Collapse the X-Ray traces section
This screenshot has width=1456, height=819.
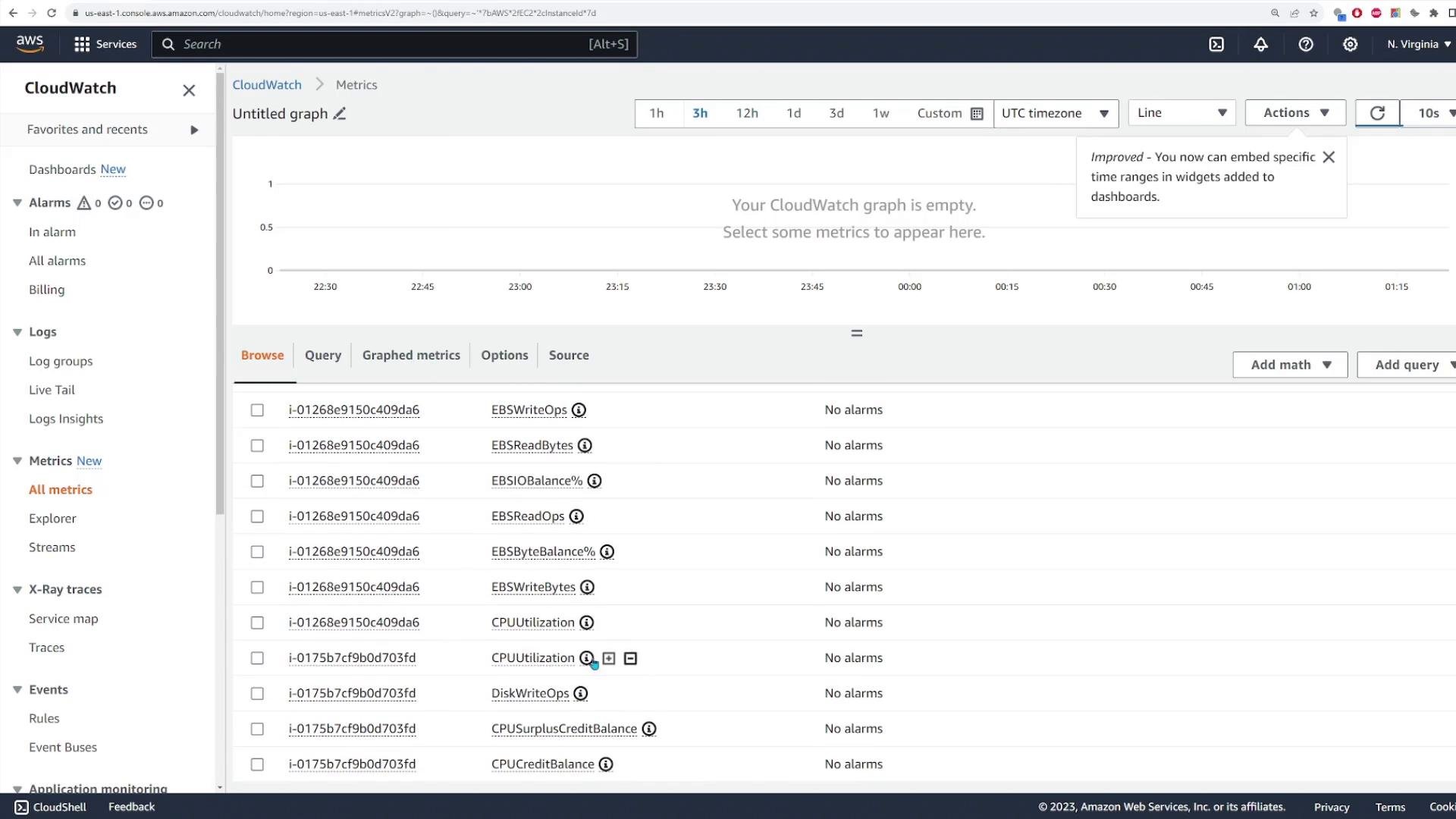[x=17, y=589]
